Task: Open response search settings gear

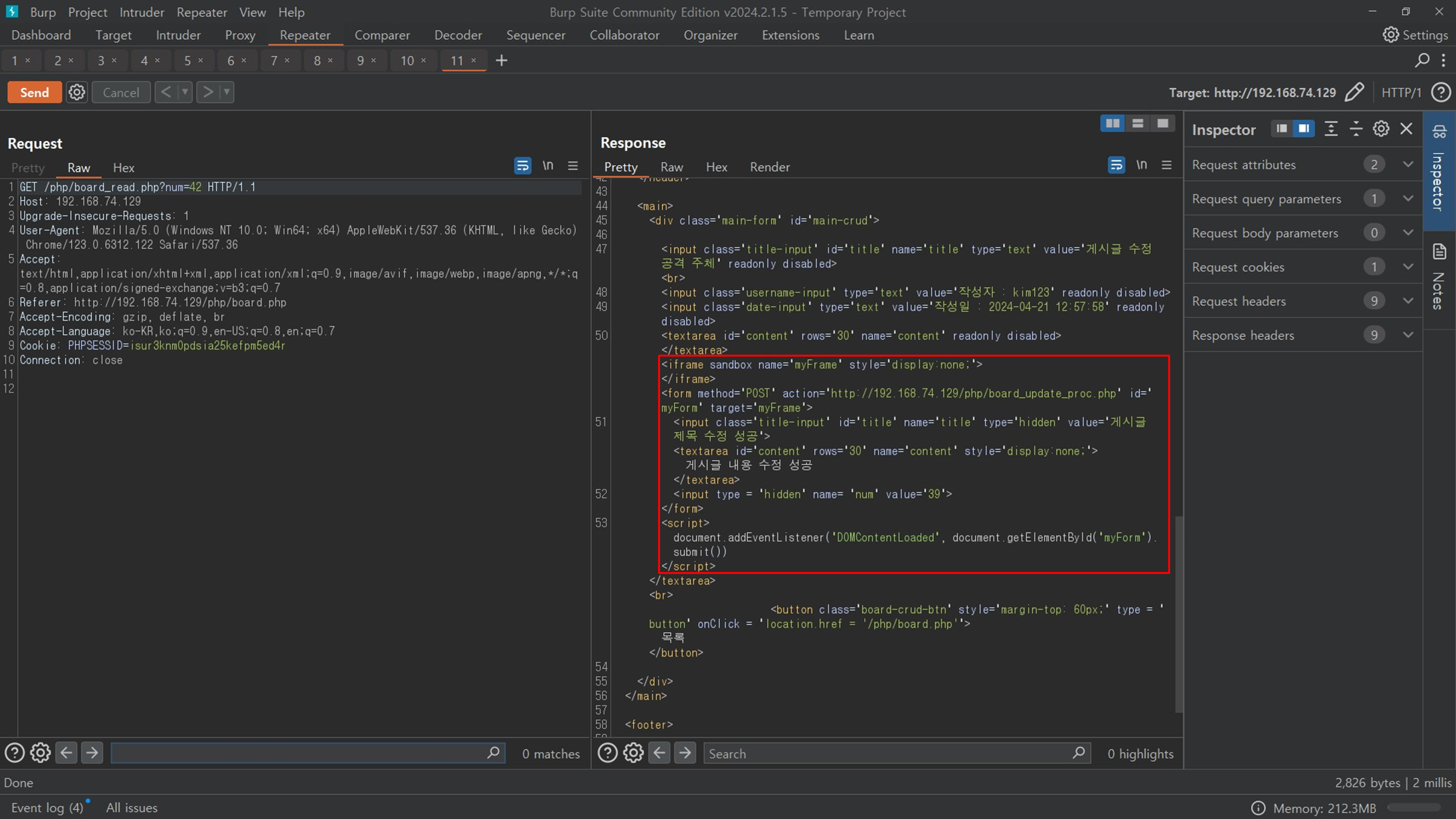Action: click(x=633, y=753)
